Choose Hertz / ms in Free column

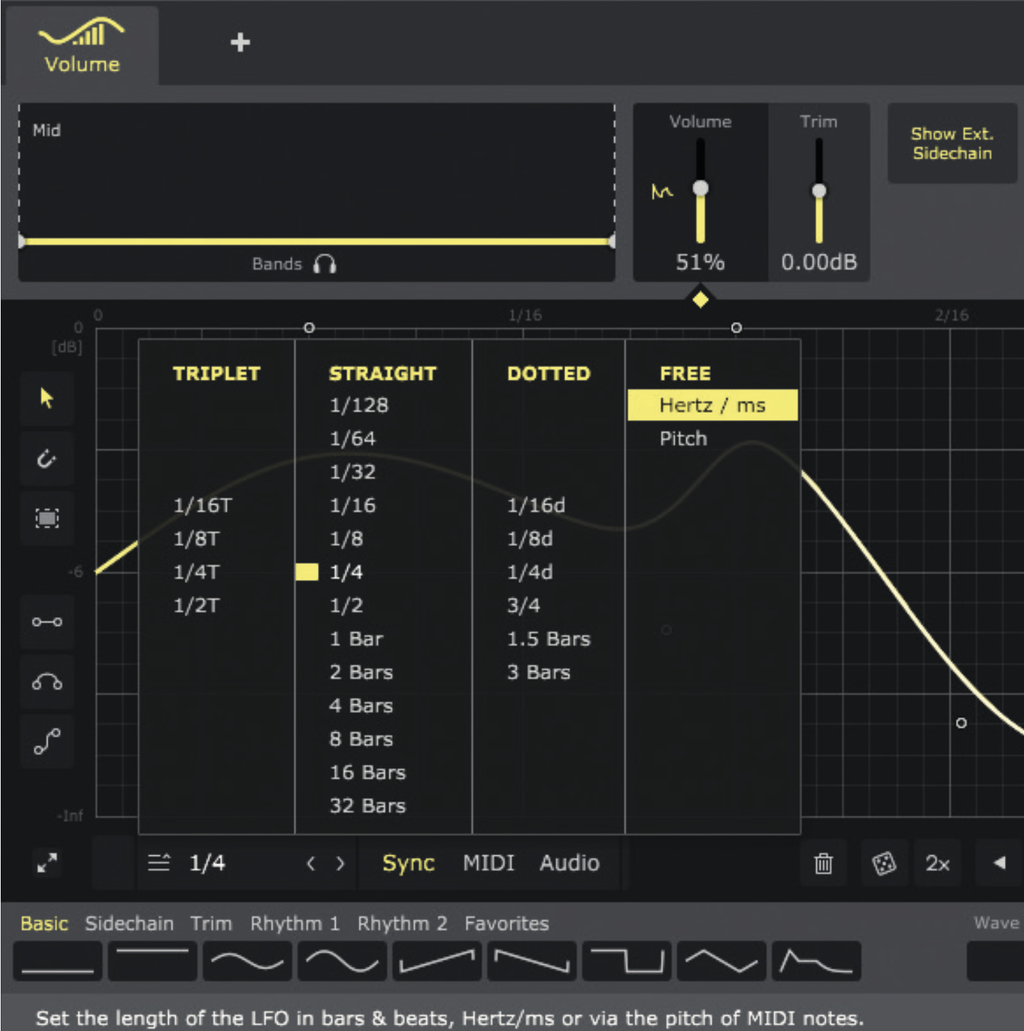click(713, 405)
